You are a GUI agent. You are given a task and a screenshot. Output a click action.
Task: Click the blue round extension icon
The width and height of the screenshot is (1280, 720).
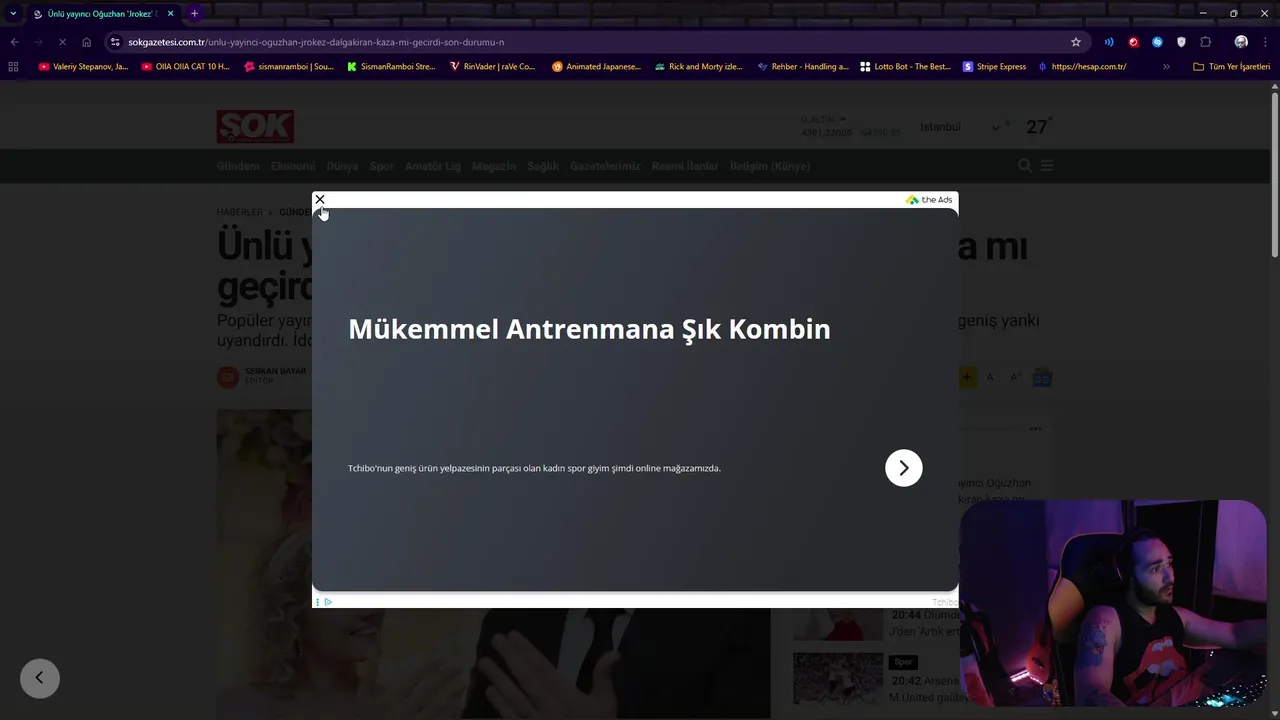[x=1157, y=42]
